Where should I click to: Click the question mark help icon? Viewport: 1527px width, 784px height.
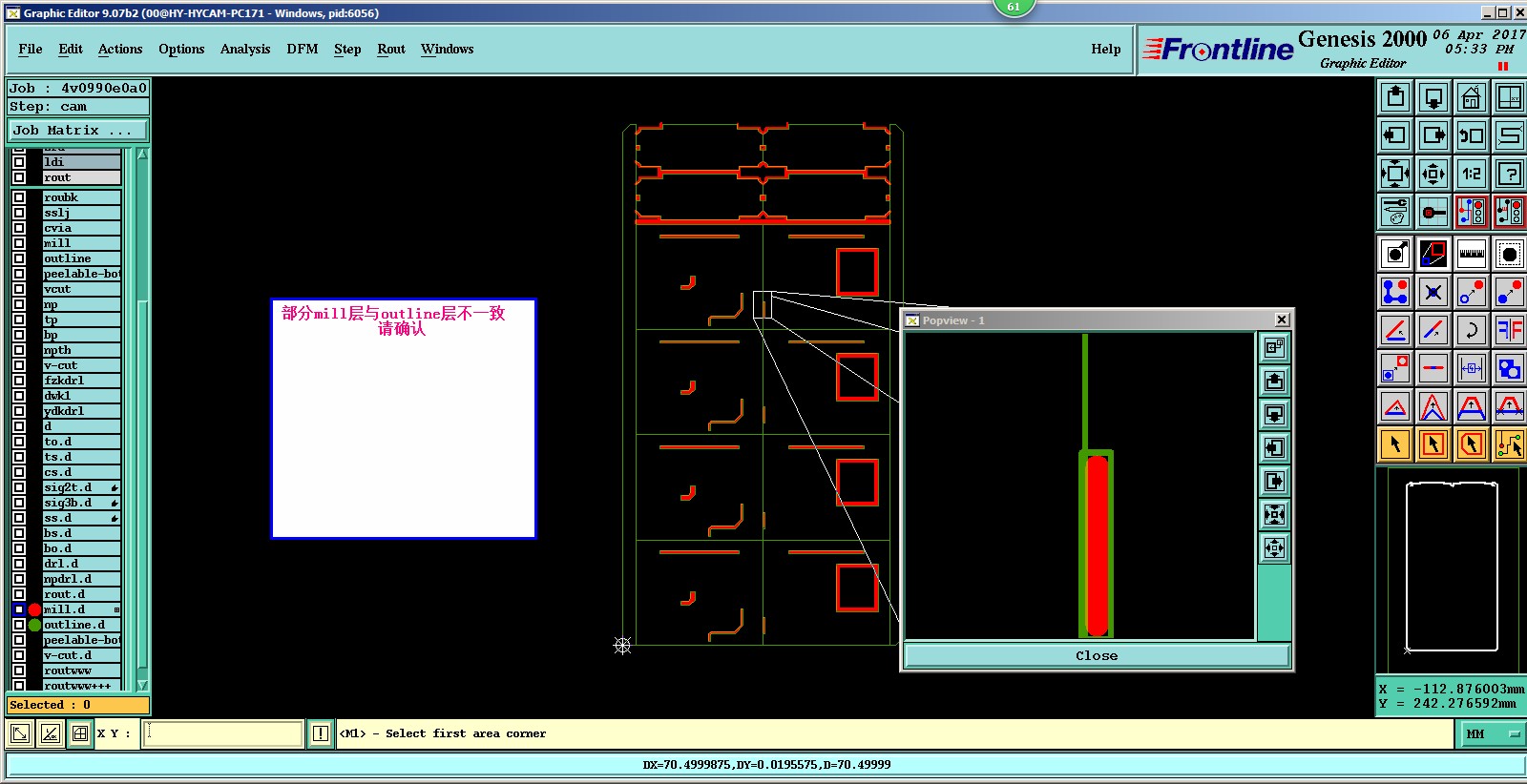(1510, 174)
